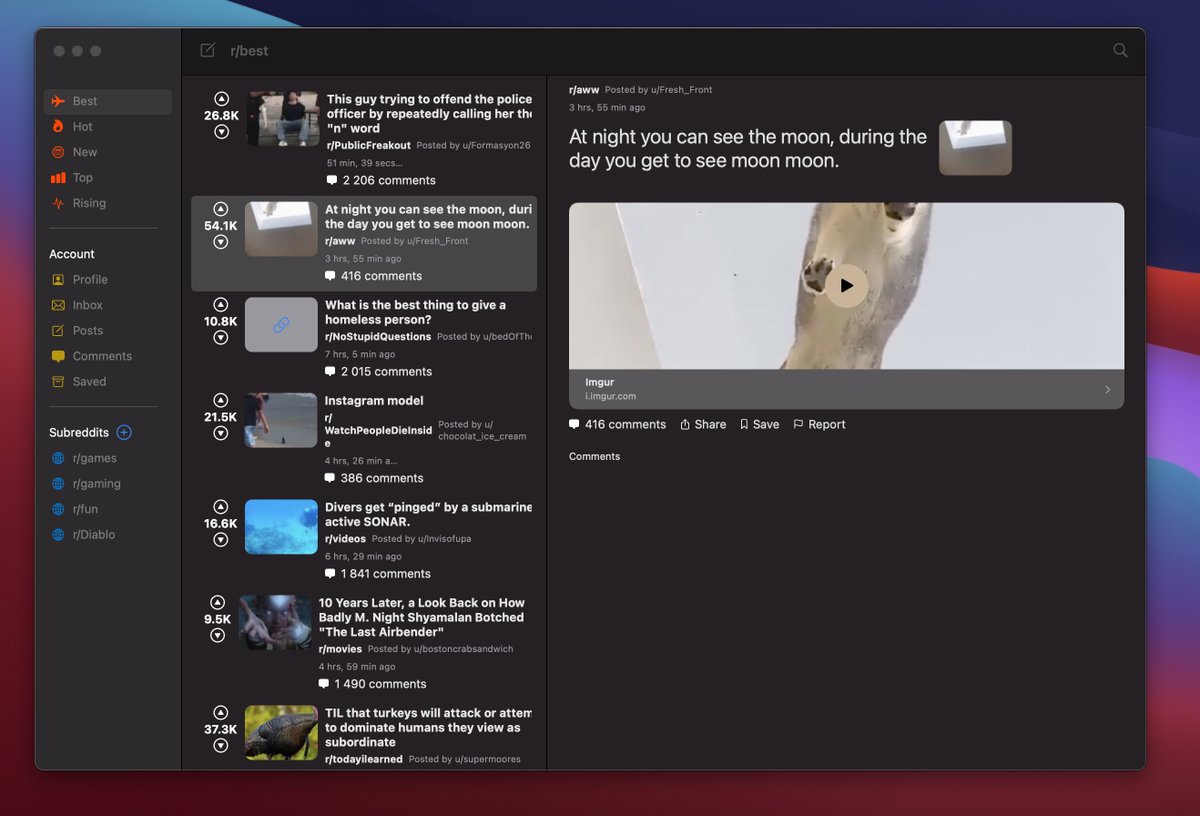Downvote the police officer PublicFreakout post
The height and width of the screenshot is (816, 1200).
point(221,132)
